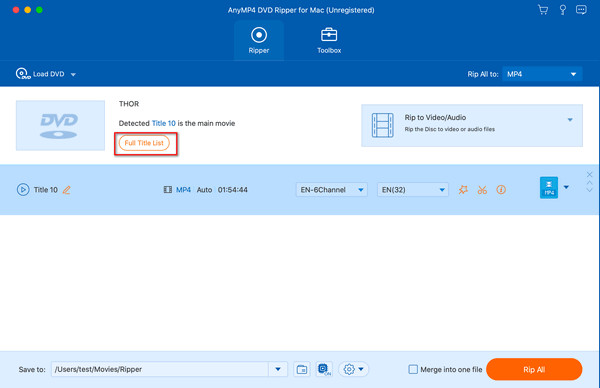Toggle the GPU hardware acceleration icon

pos(324,369)
